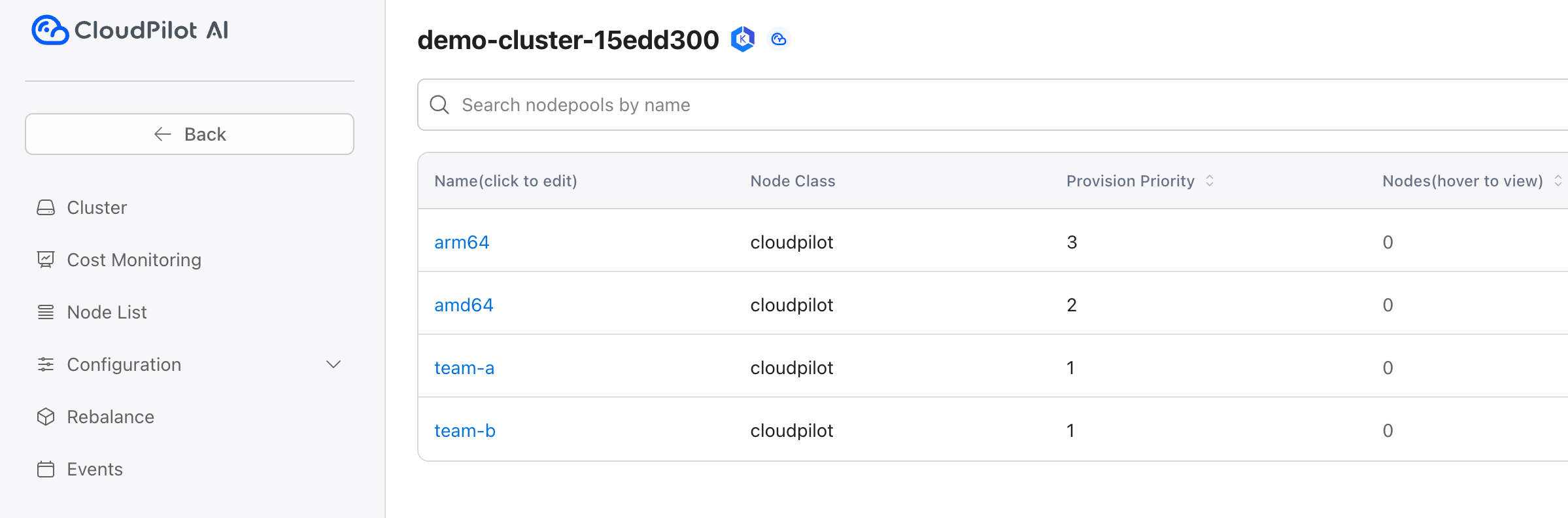Click the Events calendar icon

(46, 469)
